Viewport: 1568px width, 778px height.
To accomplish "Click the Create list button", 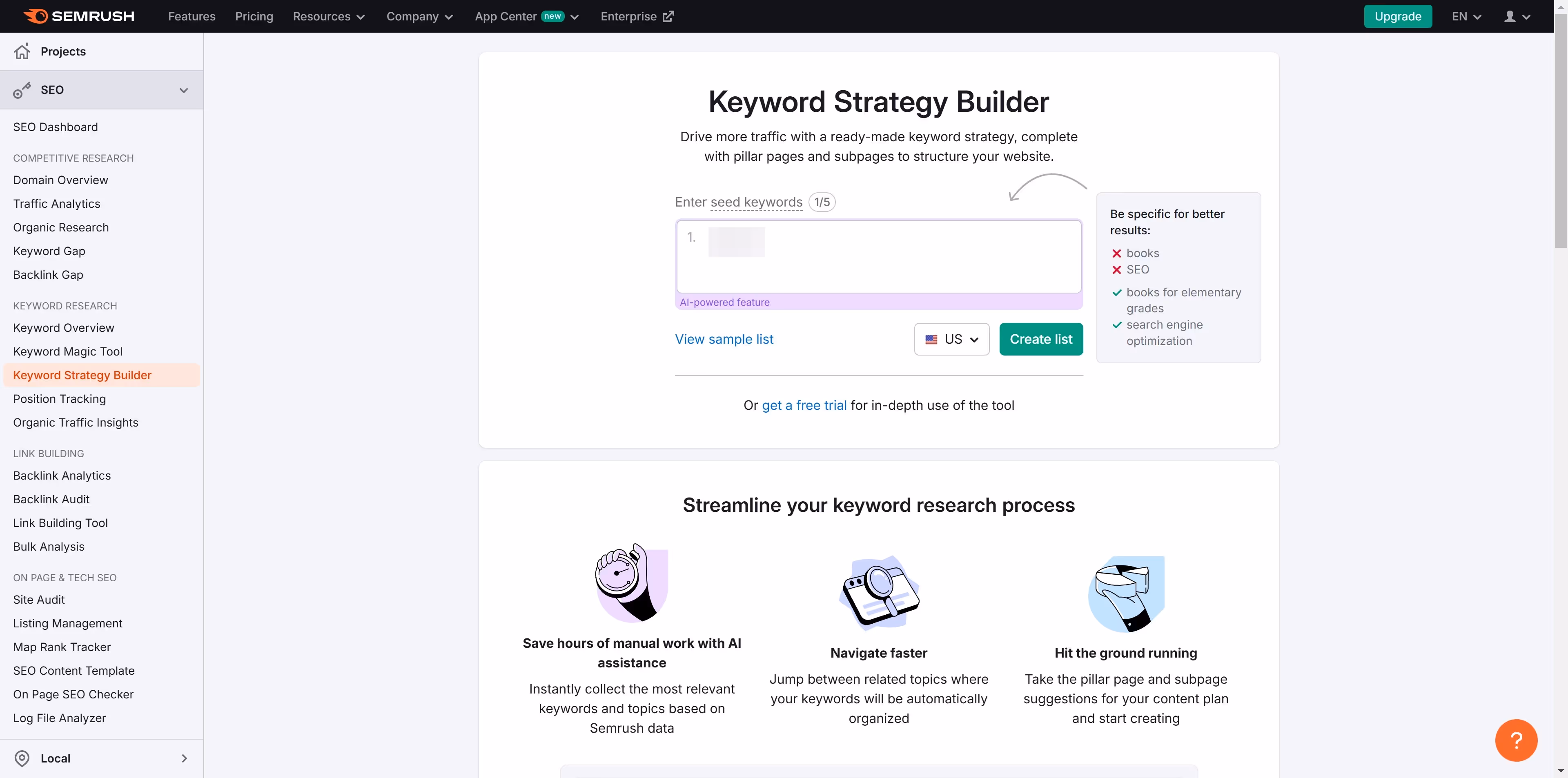I will point(1041,339).
